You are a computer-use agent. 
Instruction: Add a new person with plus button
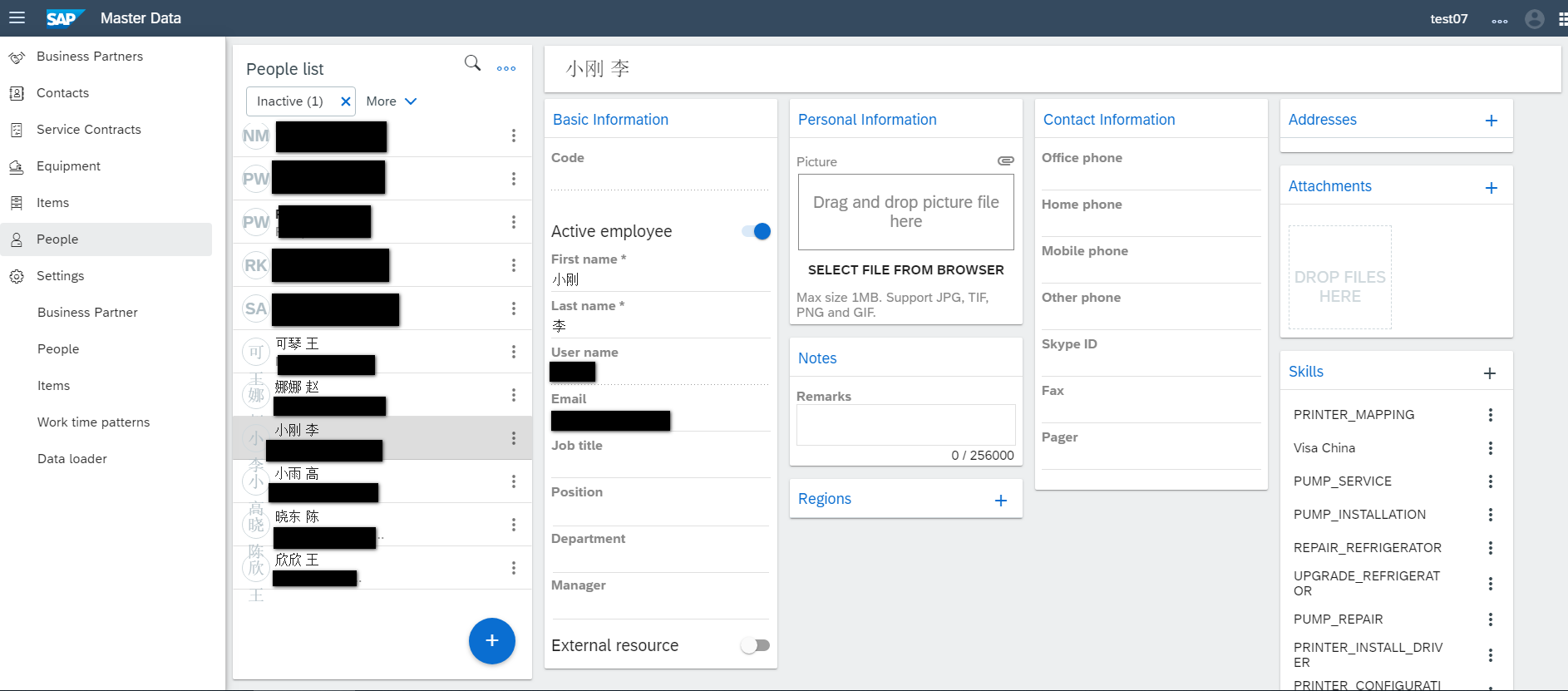[x=492, y=641]
